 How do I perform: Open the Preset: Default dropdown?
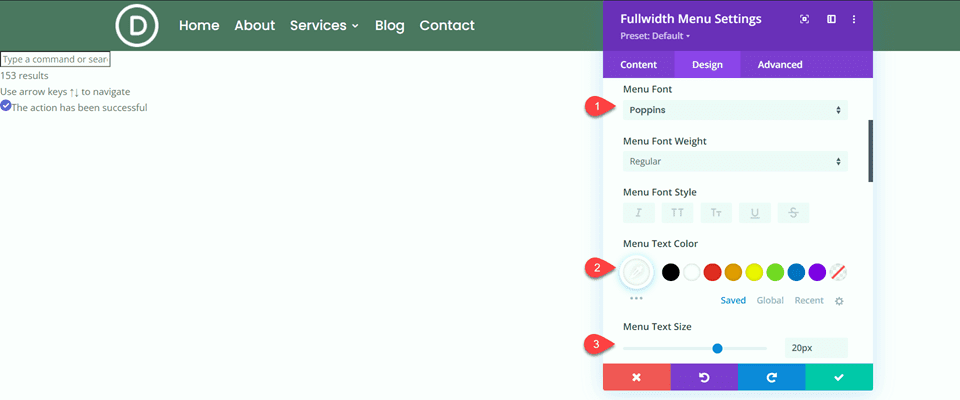(x=655, y=36)
